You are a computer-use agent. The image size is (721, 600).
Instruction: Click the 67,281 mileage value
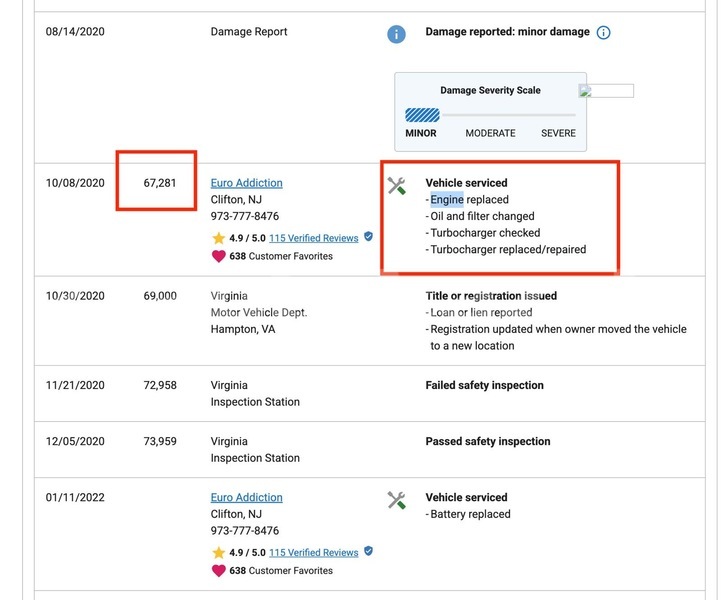click(160, 183)
